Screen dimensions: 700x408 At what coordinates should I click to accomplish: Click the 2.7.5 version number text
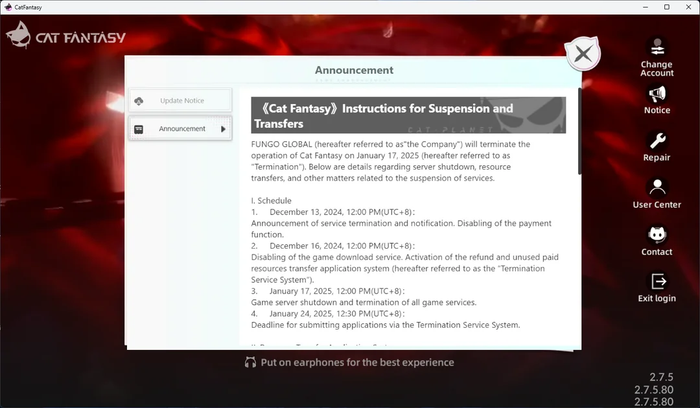click(661, 377)
